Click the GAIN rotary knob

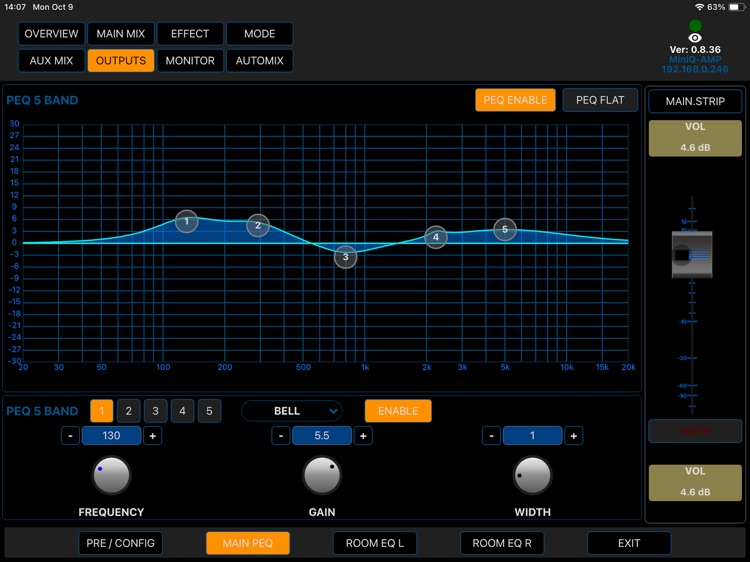click(x=322, y=475)
